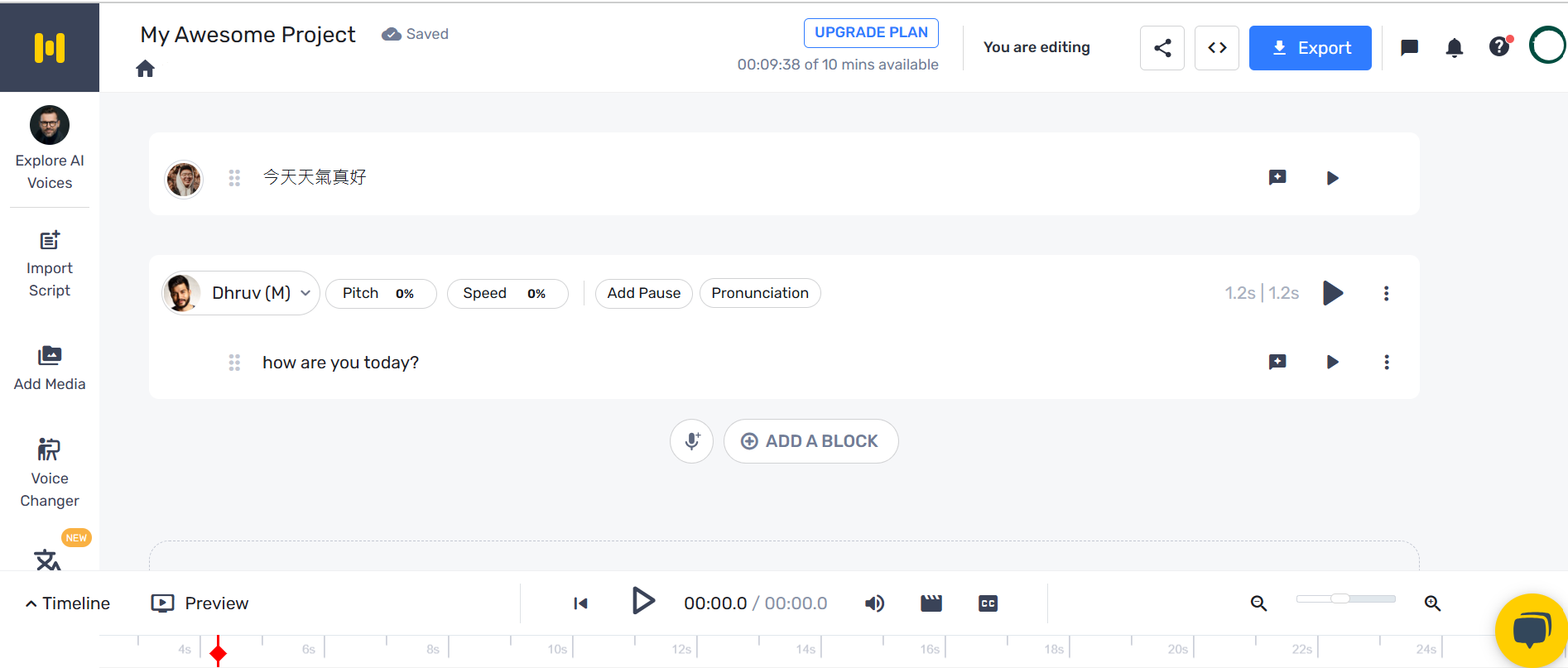Screen dimensions: 1568x668
Task: Open the notifications bell
Action: [x=1454, y=48]
